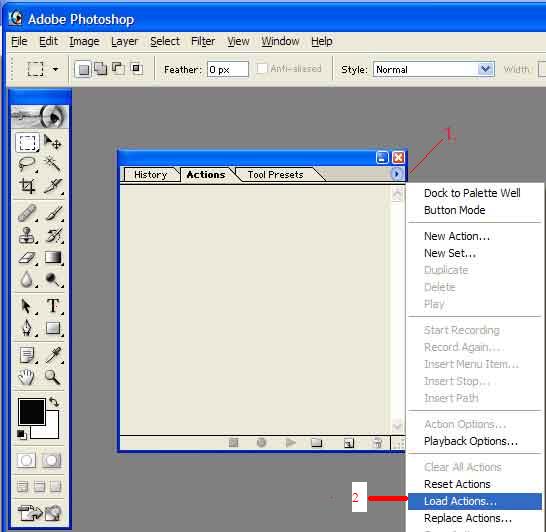Screen dimensions: 546x532
Task: Choose Reset Actions from palette menu
Action: 475,484
